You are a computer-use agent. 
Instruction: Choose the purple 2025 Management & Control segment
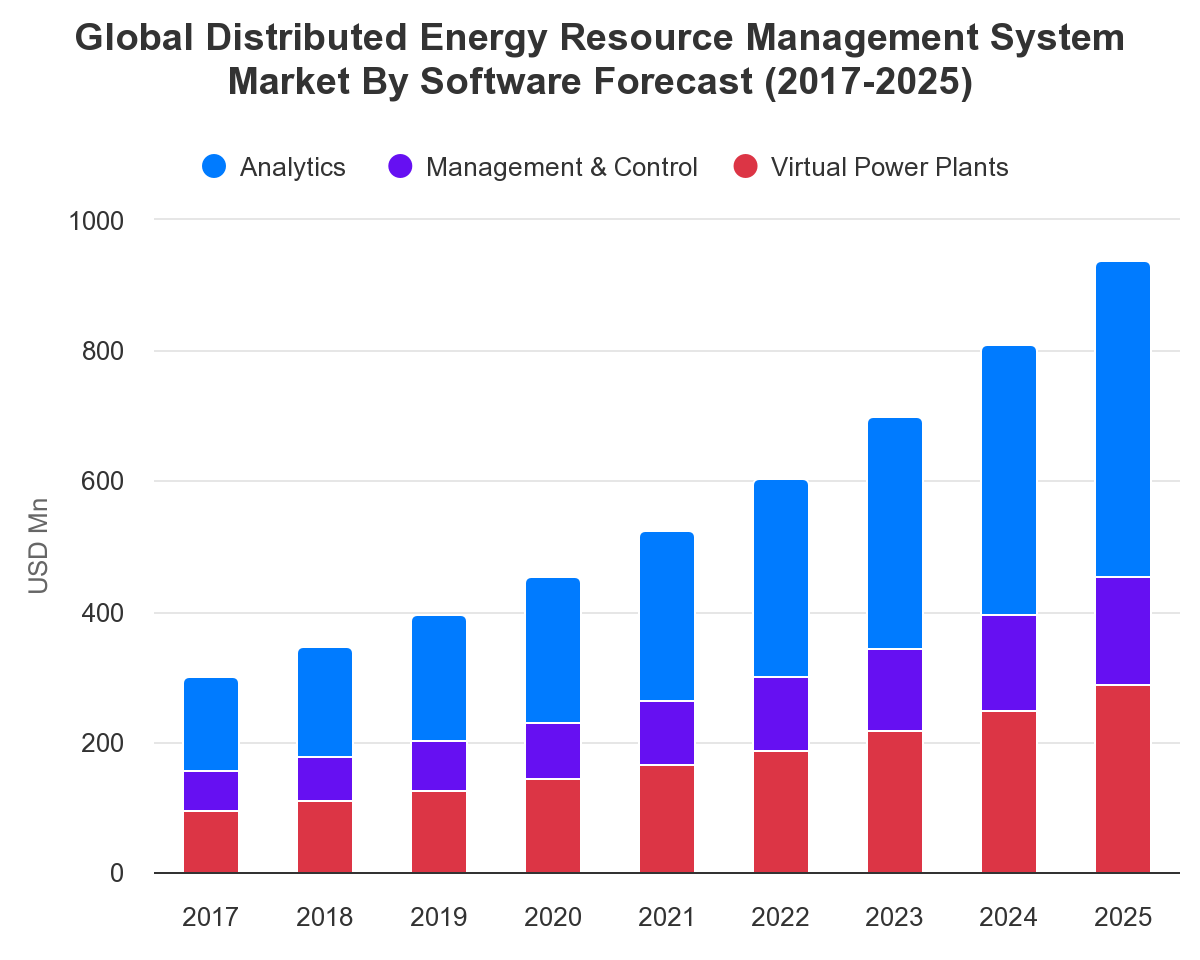click(1123, 631)
